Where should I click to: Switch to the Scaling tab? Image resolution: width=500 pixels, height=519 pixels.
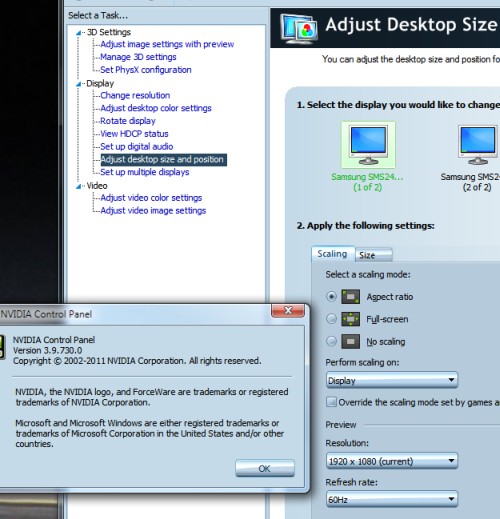[x=333, y=254]
